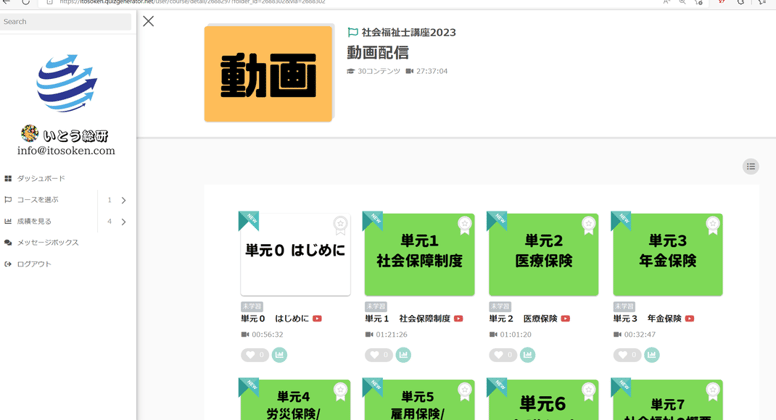
Task: Open the 単元4 労災保険 thumbnail card
Action: coord(295,400)
